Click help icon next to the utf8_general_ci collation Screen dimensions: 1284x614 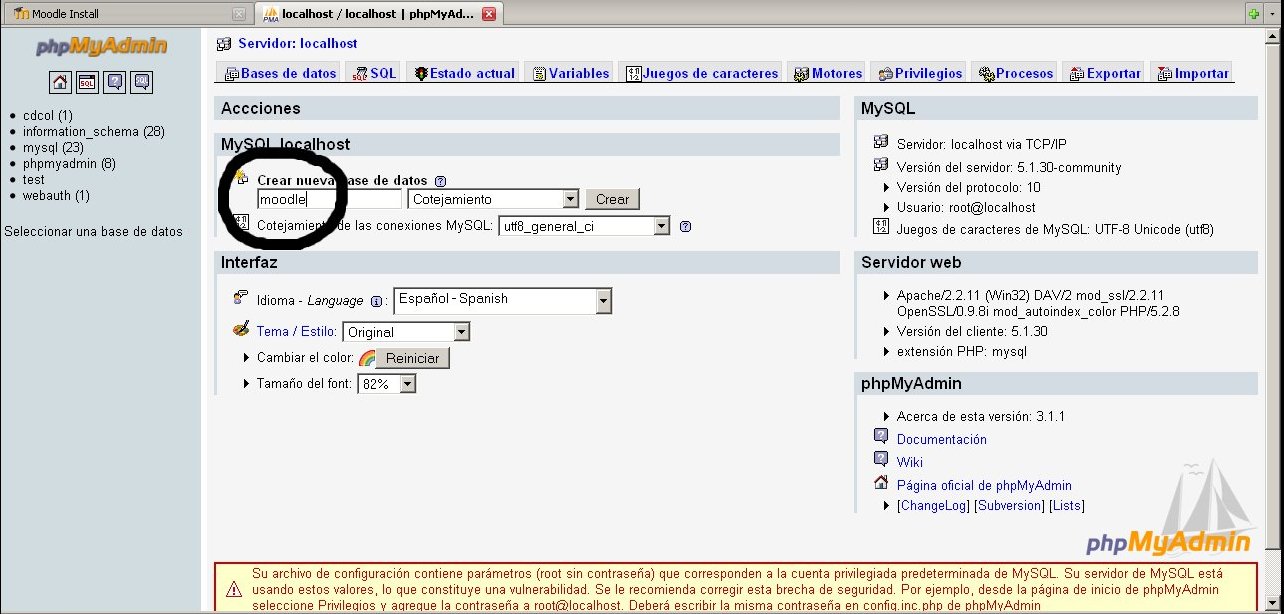tap(685, 226)
